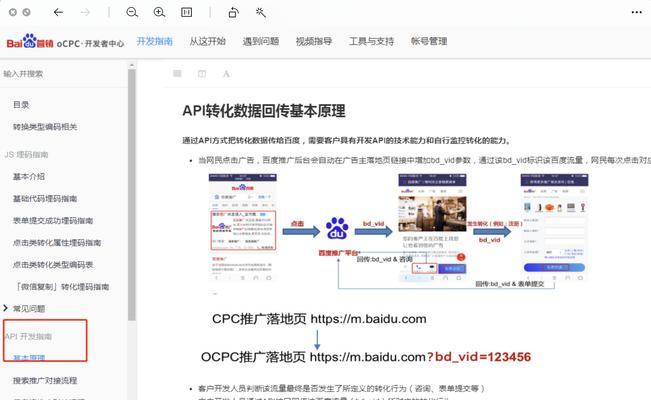Go back with the left arrow icon
The height and width of the screenshot is (400, 651).
pyautogui.click(x=58, y=12)
